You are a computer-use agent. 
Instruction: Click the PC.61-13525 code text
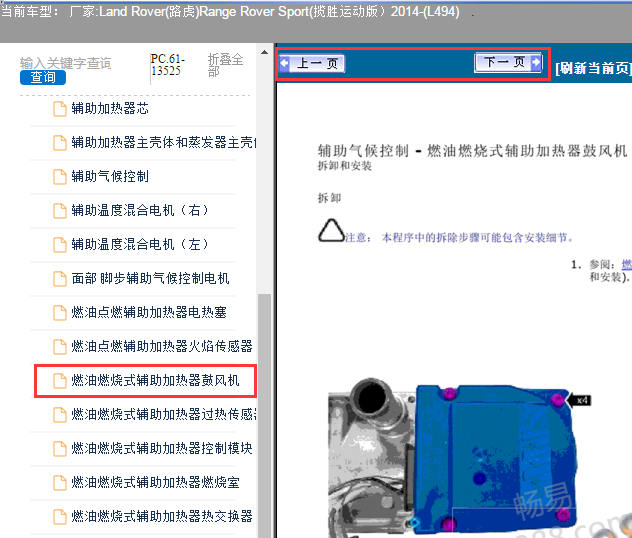tap(168, 64)
